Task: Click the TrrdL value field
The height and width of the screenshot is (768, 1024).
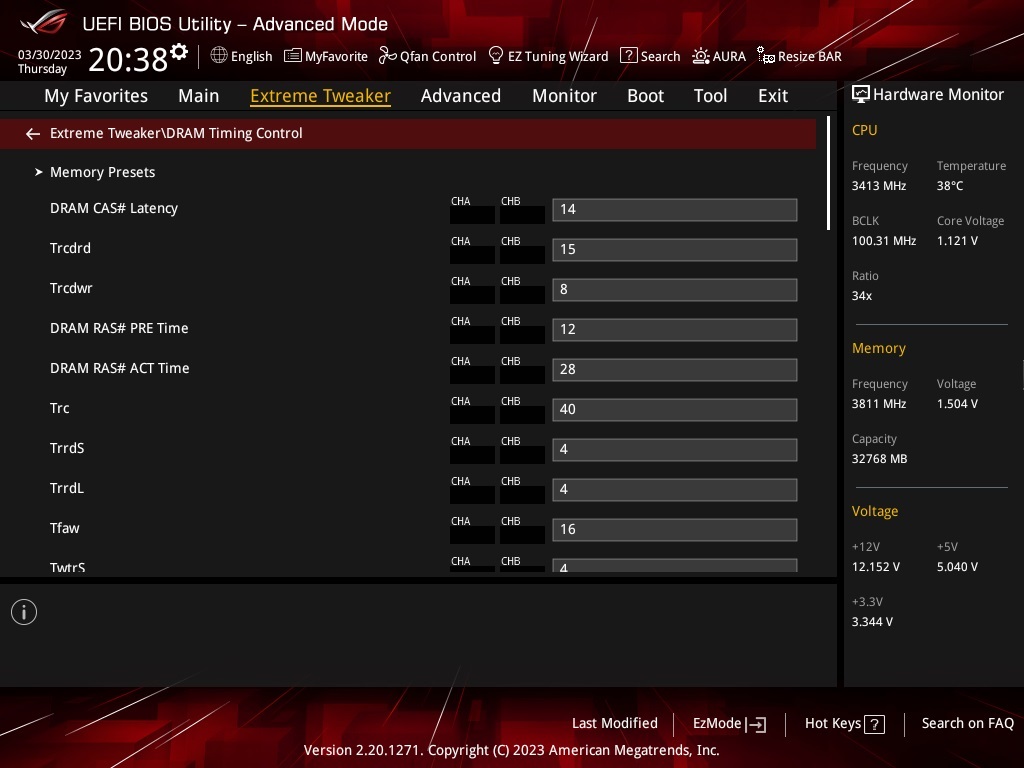Action: coord(675,490)
